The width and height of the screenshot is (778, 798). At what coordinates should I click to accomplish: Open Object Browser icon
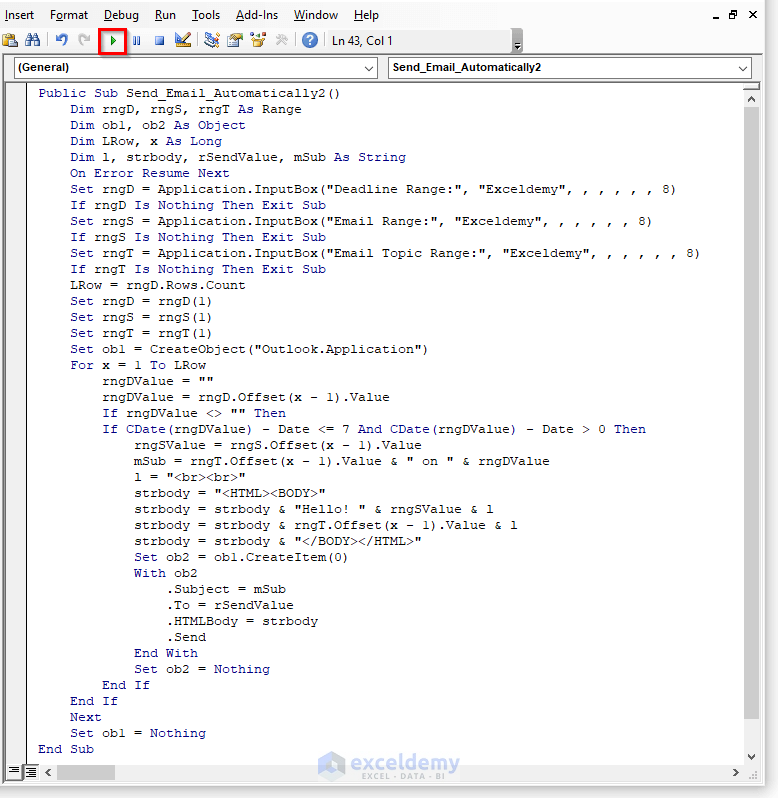[258, 40]
